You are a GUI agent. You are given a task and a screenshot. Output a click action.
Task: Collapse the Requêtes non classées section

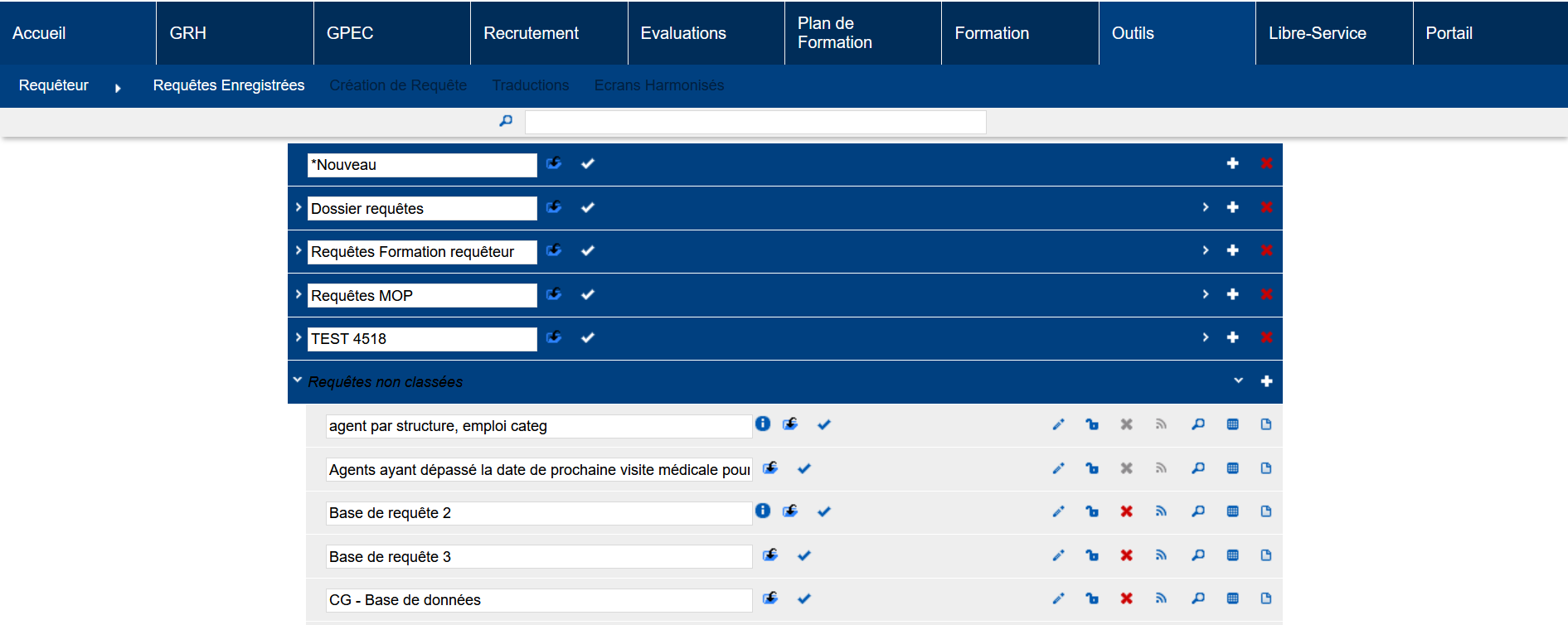point(297,380)
